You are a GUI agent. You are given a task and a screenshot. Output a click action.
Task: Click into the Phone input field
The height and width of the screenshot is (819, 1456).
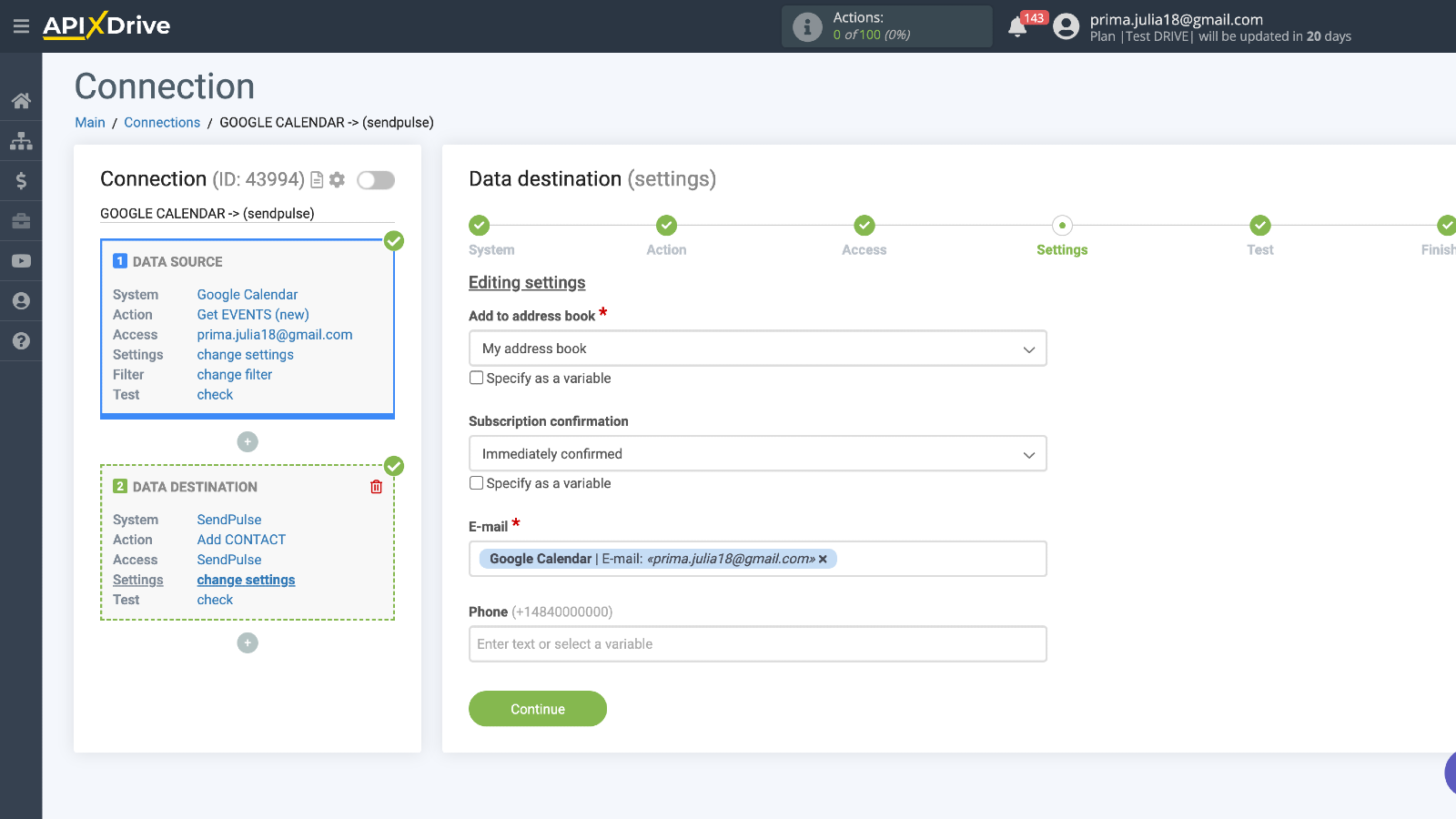[757, 644]
